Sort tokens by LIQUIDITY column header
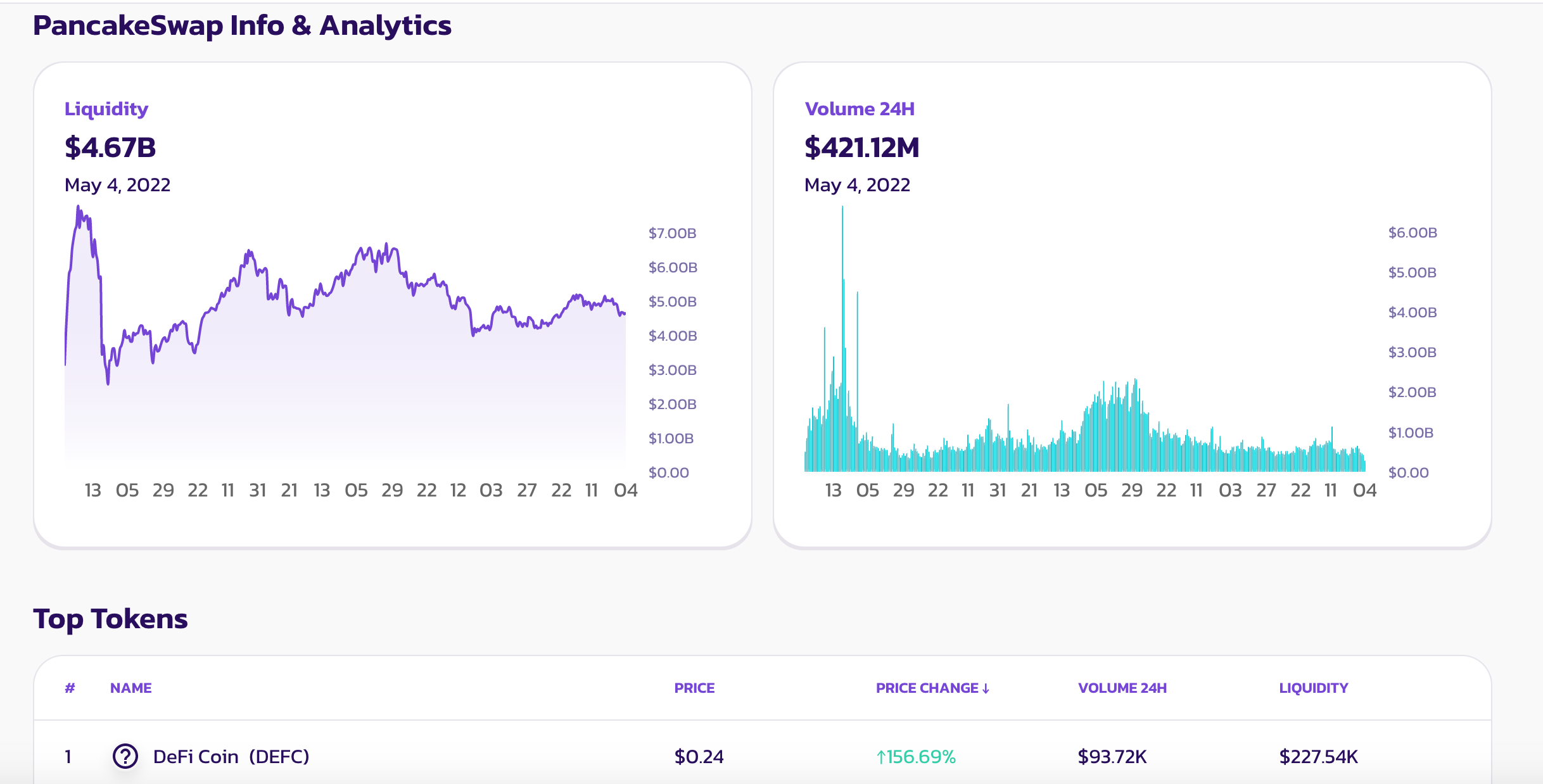The image size is (1543, 784). pos(1313,688)
